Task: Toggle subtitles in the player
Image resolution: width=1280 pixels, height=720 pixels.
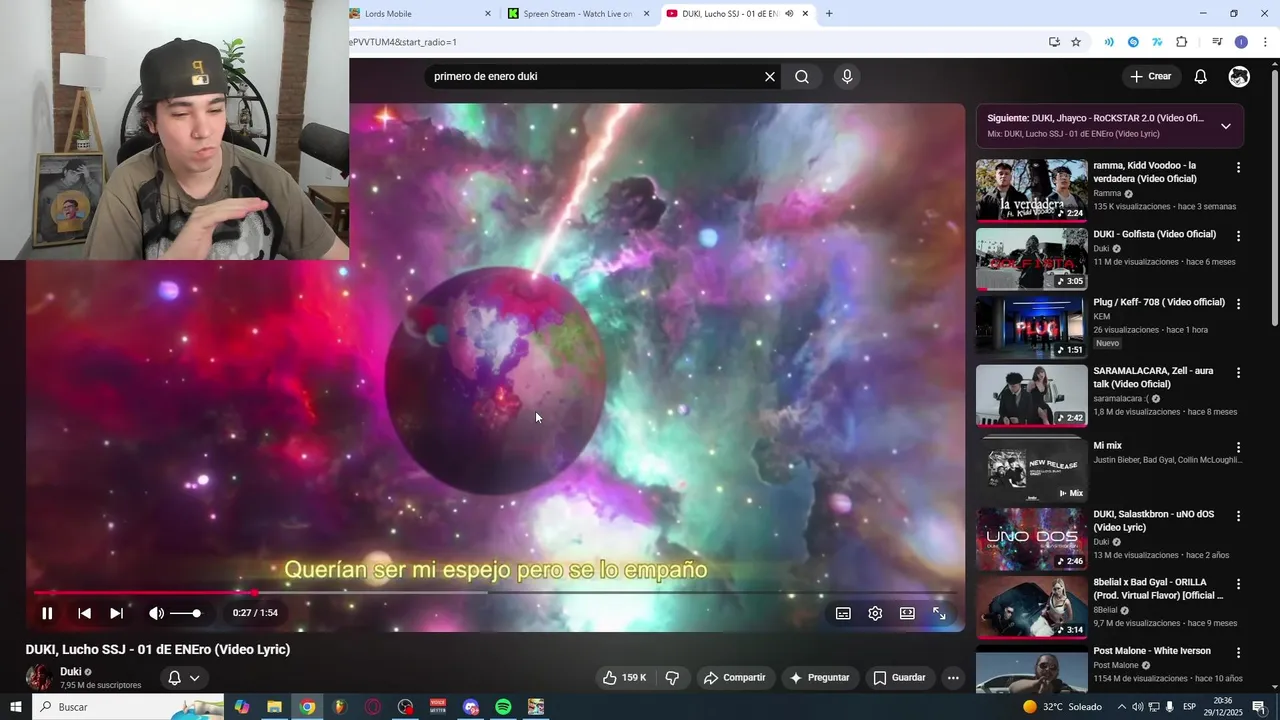Action: (843, 613)
